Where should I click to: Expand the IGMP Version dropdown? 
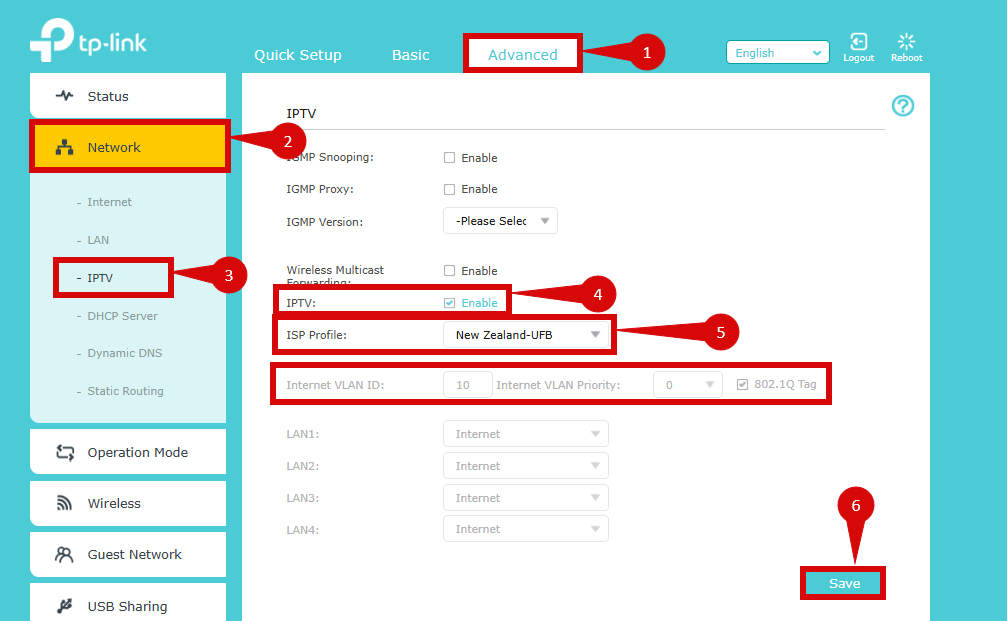click(500, 221)
